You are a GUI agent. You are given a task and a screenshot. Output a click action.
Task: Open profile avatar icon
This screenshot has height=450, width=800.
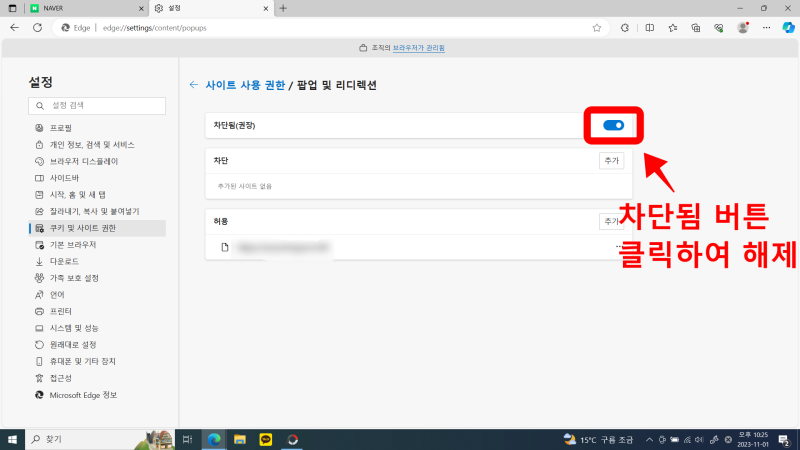coord(743,28)
